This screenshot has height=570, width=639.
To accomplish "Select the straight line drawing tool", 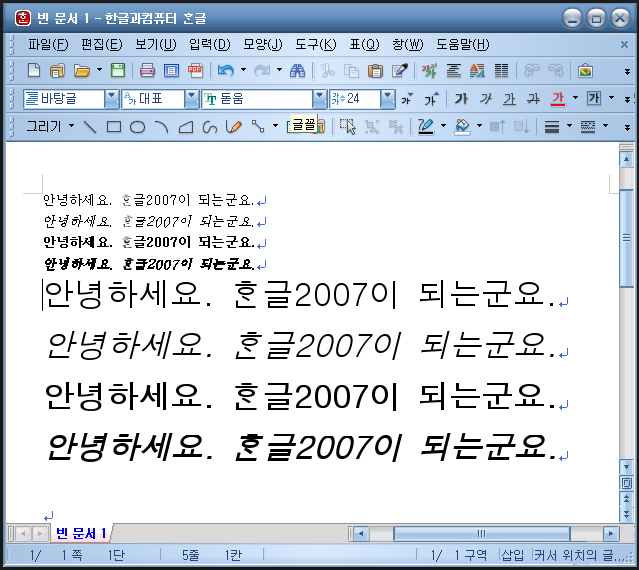I will (x=90, y=127).
